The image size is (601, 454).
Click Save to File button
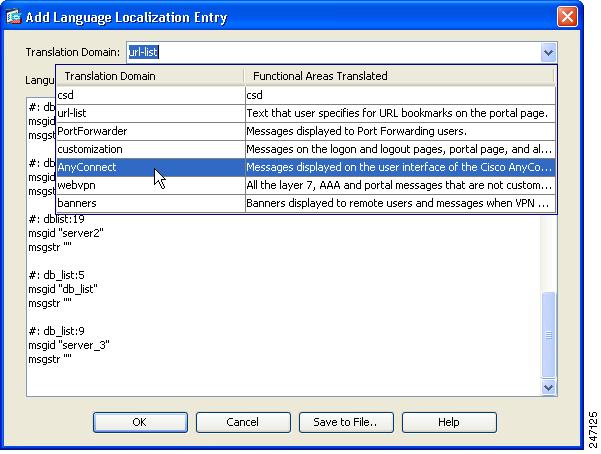(346, 422)
